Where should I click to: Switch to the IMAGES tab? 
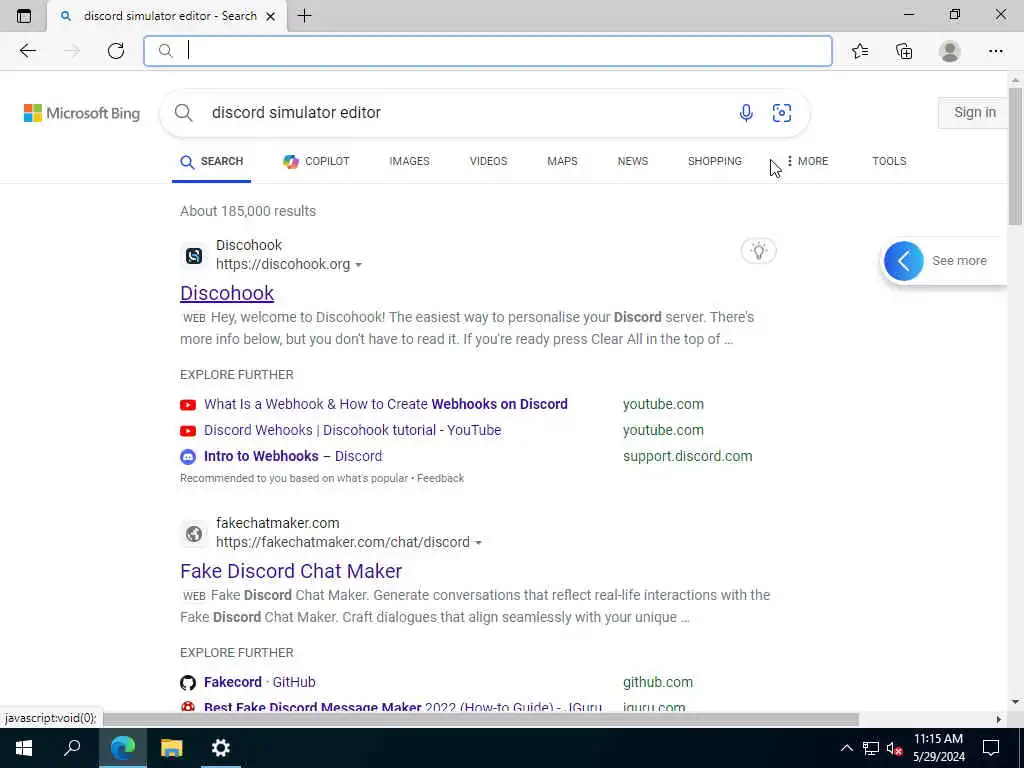point(409,161)
